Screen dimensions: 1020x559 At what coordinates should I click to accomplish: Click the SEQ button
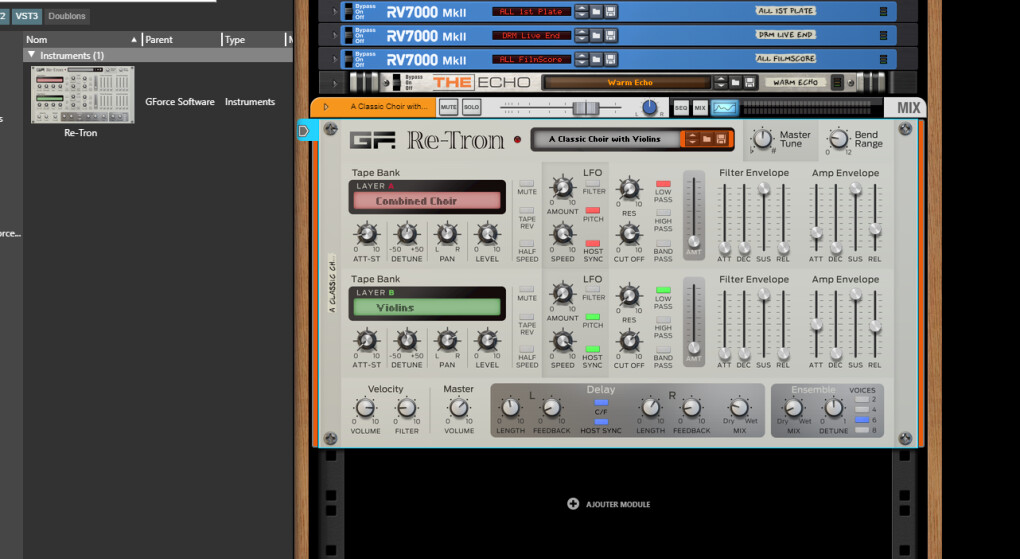point(680,108)
